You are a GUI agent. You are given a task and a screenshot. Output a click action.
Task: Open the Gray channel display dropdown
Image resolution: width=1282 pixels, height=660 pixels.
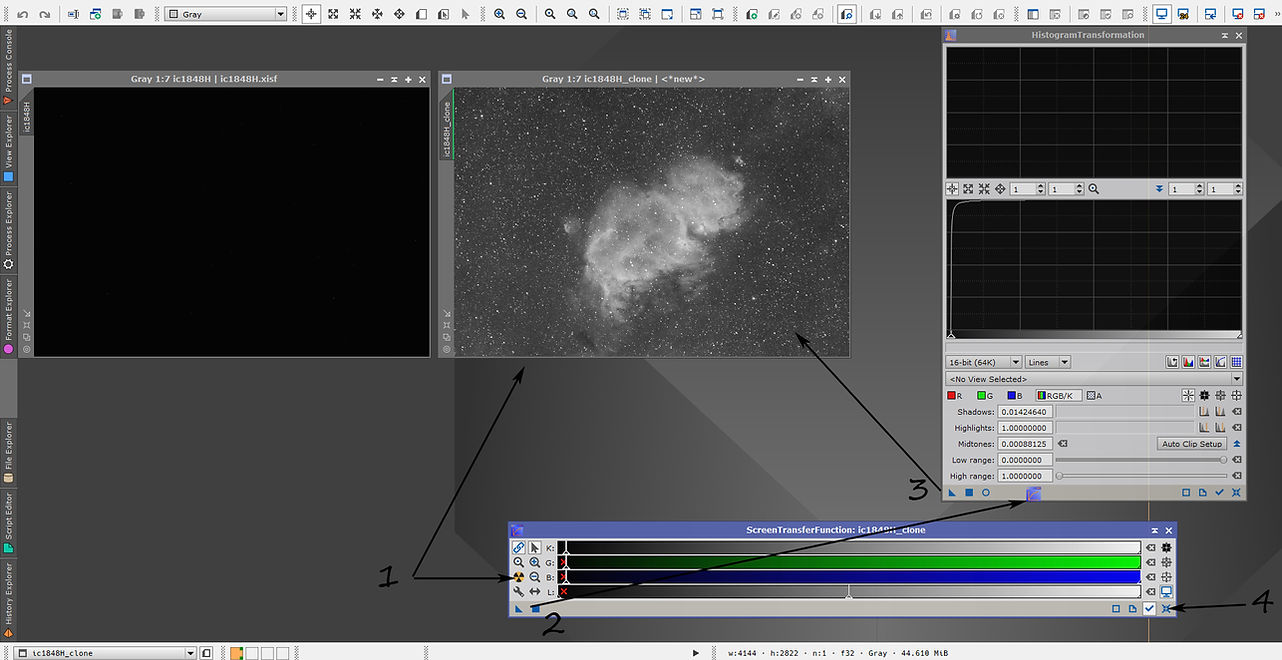(x=225, y=15)
